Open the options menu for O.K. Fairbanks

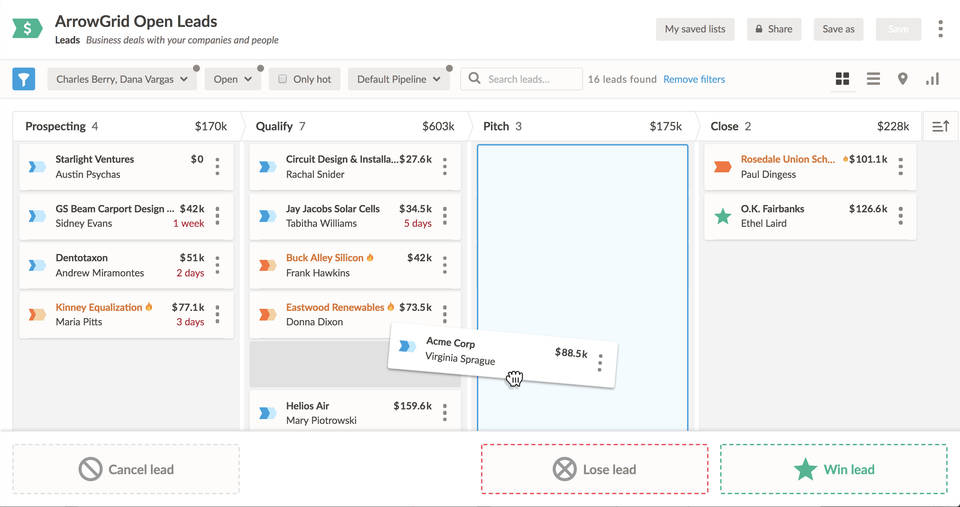900,216
